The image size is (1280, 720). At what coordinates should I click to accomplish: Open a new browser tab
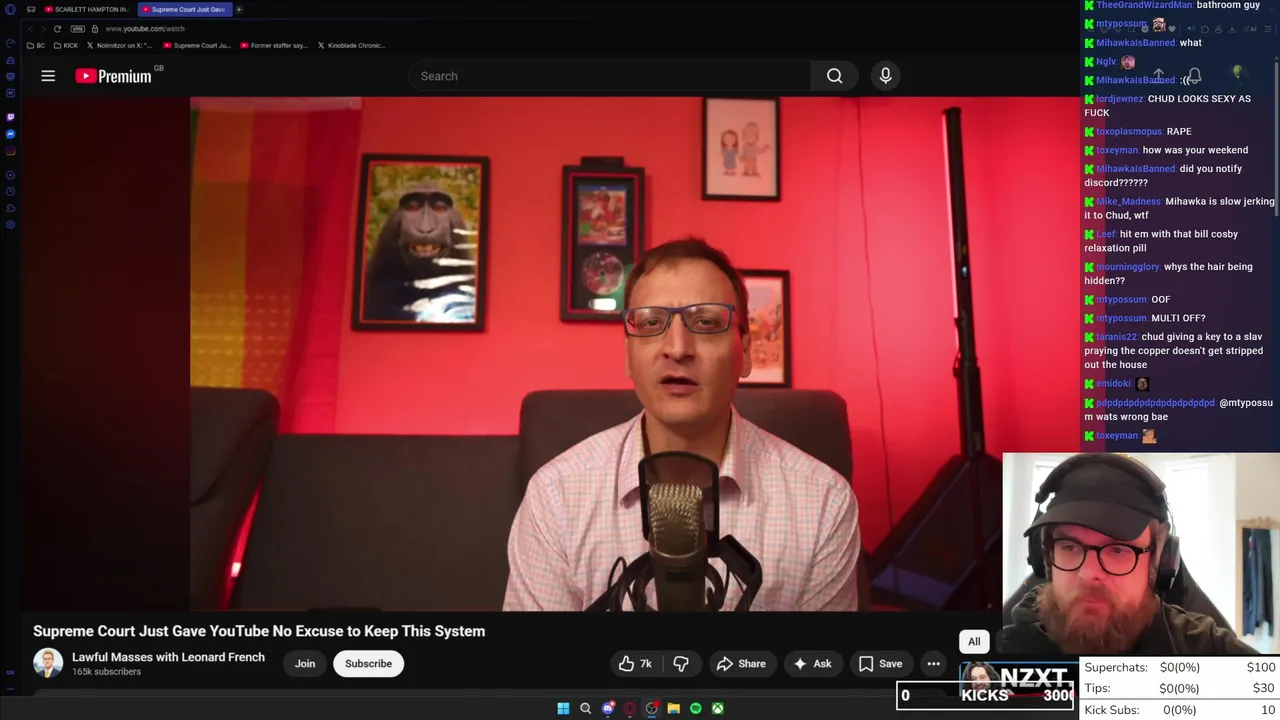(x=239, y=9)
